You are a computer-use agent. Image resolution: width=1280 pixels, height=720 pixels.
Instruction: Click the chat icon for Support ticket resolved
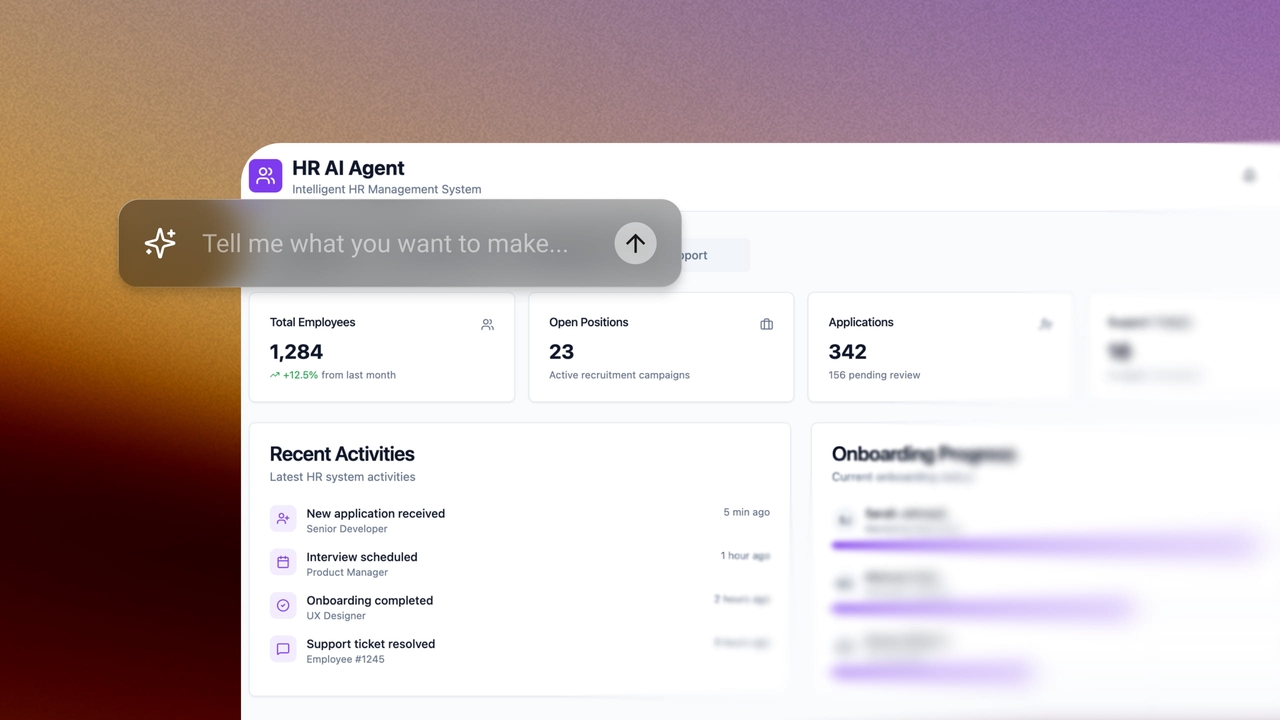(283, 649)
